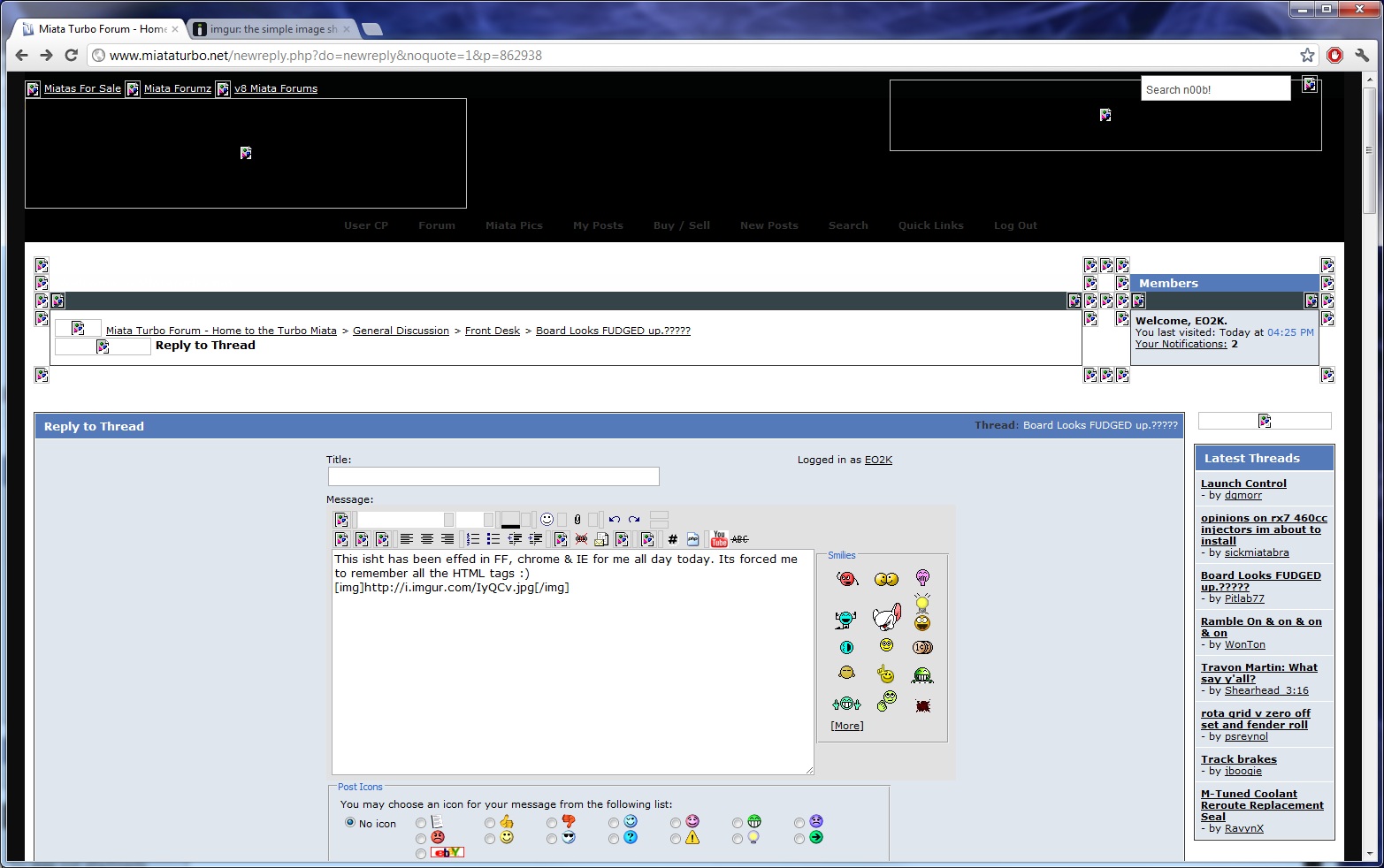This screenshot has width=1384, height=868.
Task: Attach a file using the paperclip icon
Action: (577, 520)
